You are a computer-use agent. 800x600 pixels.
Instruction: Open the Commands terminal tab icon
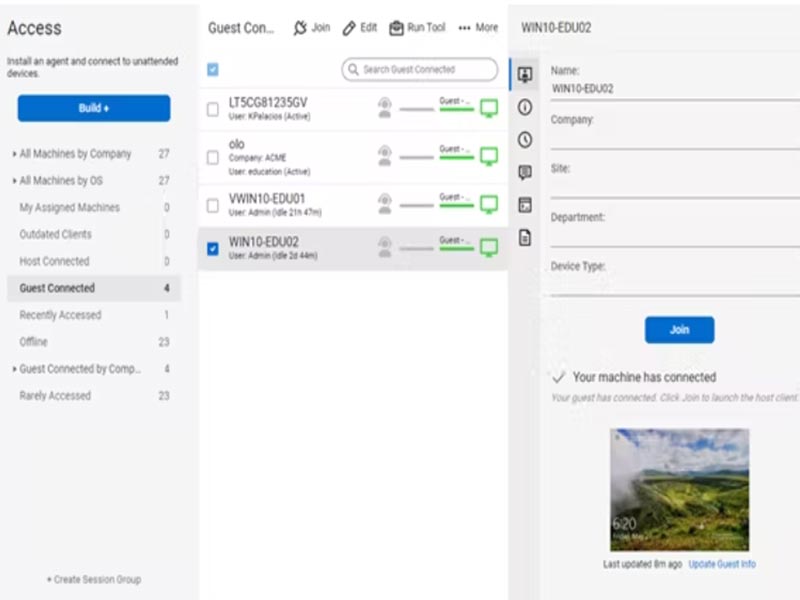(525, 205)
